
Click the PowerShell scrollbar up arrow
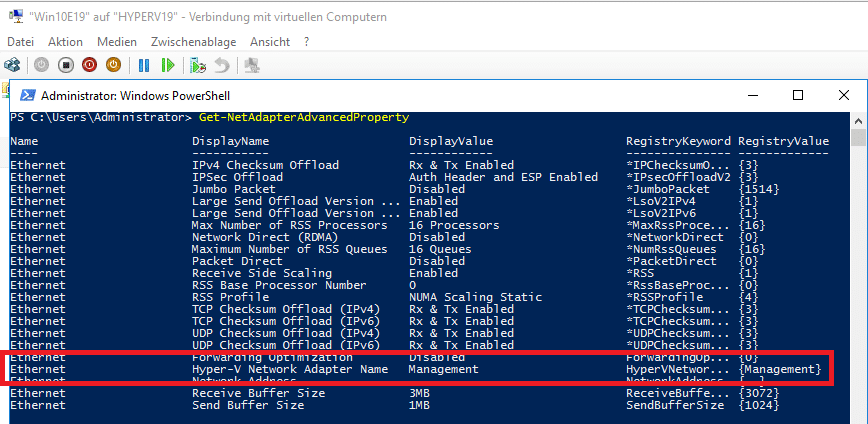859,121
